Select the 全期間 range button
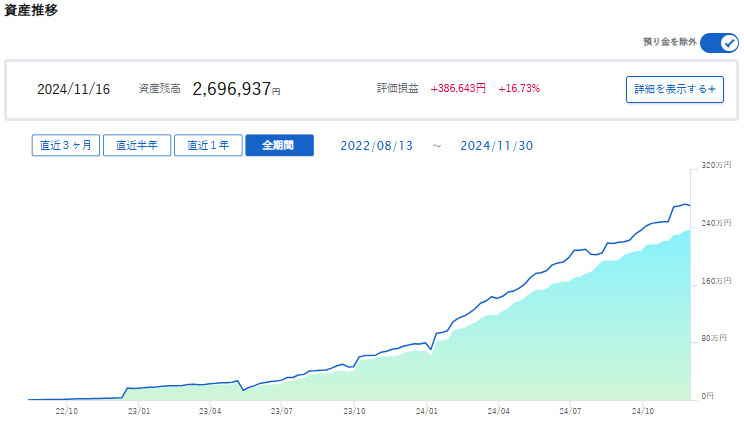 (x=279, y=145)
